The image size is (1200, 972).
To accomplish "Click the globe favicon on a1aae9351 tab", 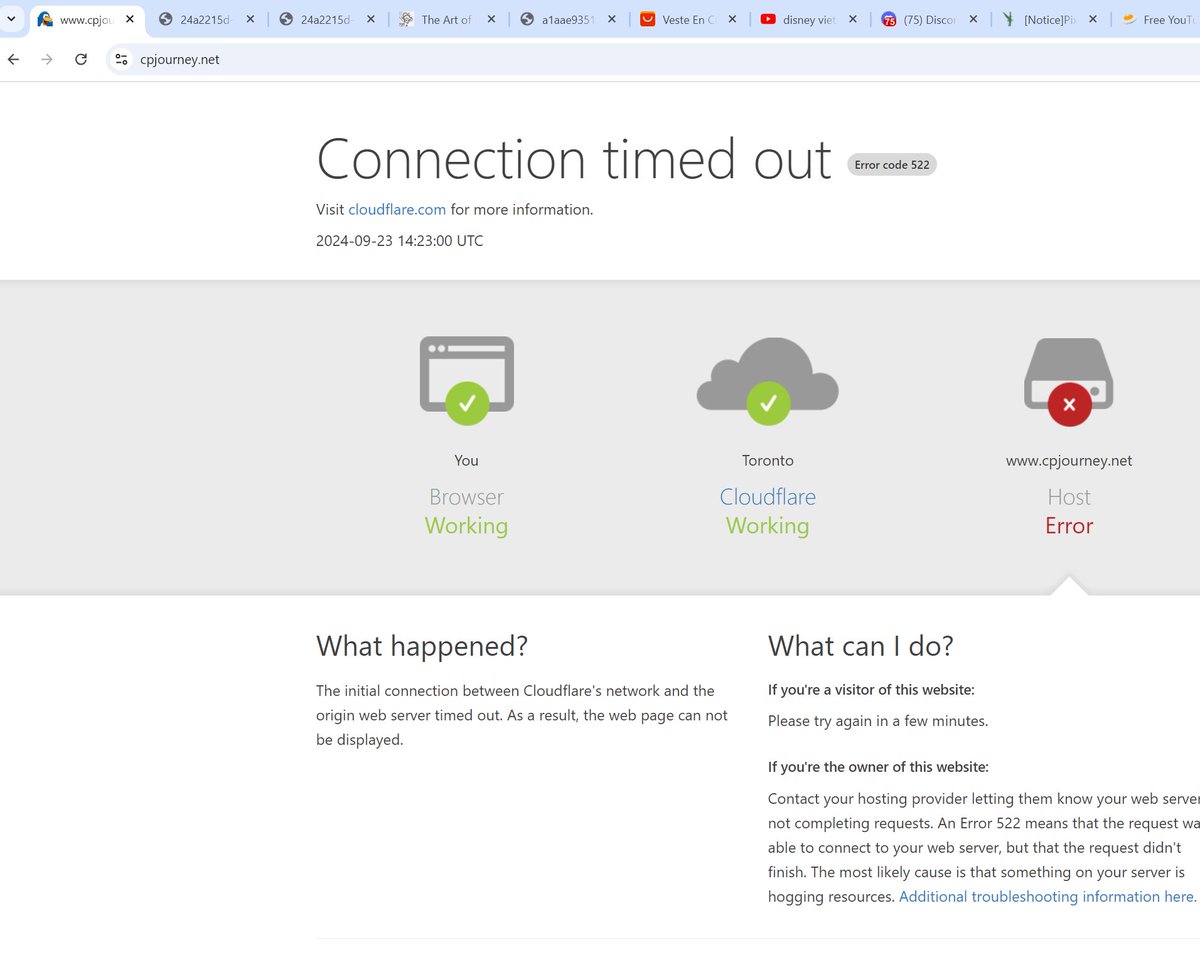I will tap(527, 19).
